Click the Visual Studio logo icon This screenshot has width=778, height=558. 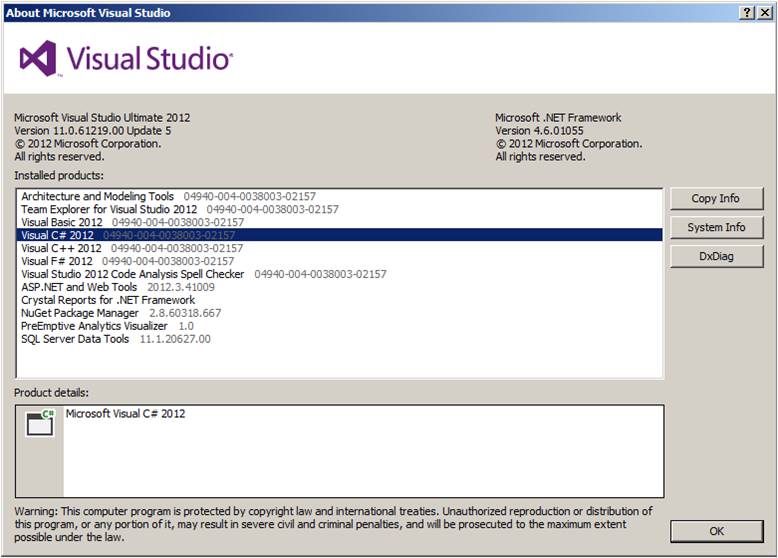click(x=38, y=59)
